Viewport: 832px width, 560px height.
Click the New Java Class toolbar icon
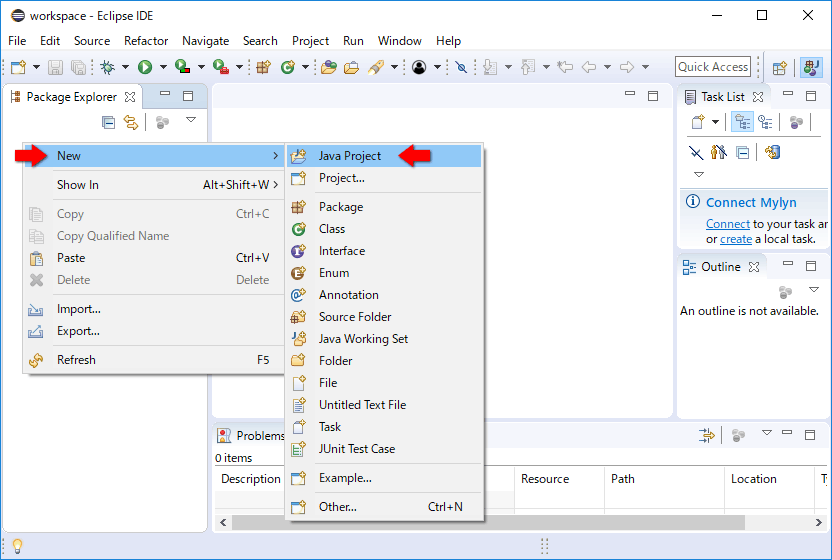[288, 67]
